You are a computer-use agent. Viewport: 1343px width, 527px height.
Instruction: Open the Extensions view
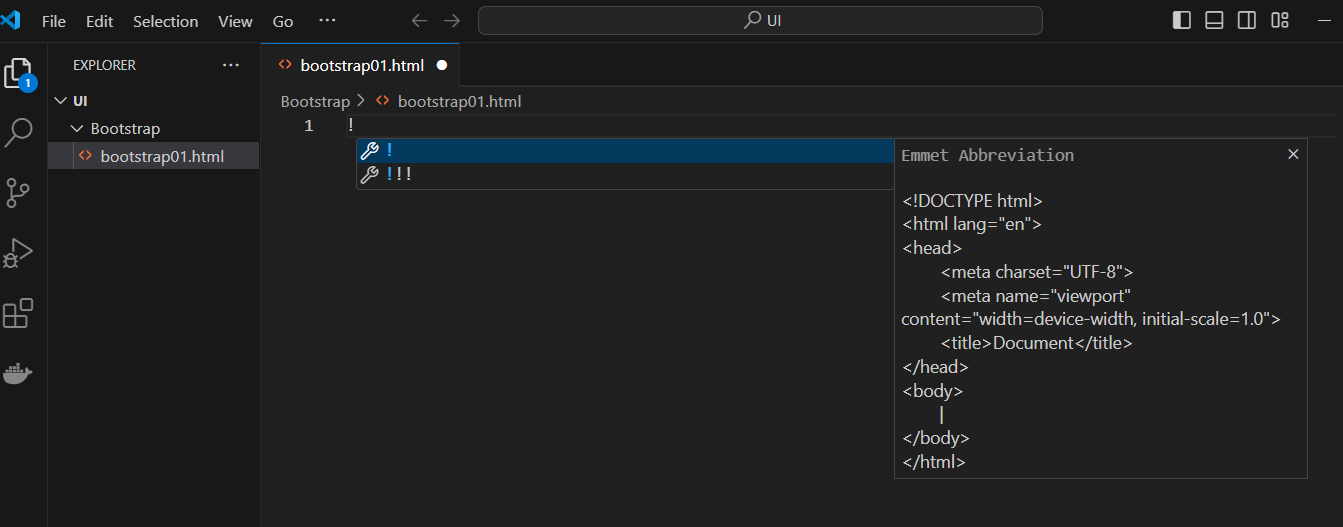19,313
